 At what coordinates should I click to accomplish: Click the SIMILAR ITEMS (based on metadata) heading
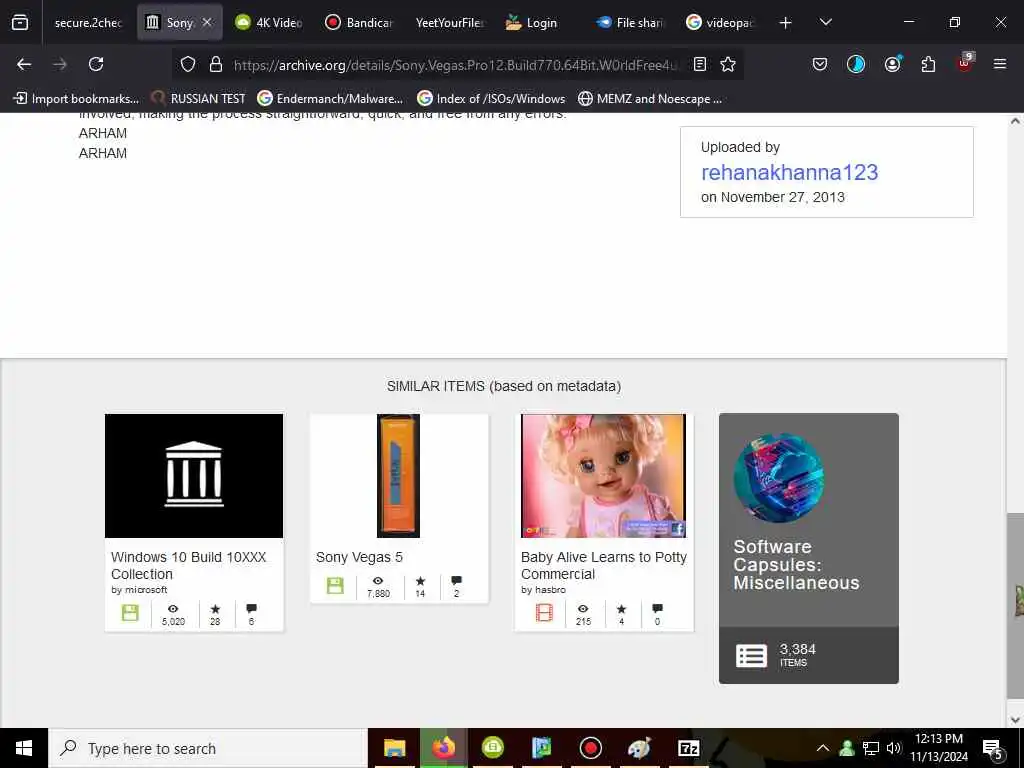click(x=504, y=386)
